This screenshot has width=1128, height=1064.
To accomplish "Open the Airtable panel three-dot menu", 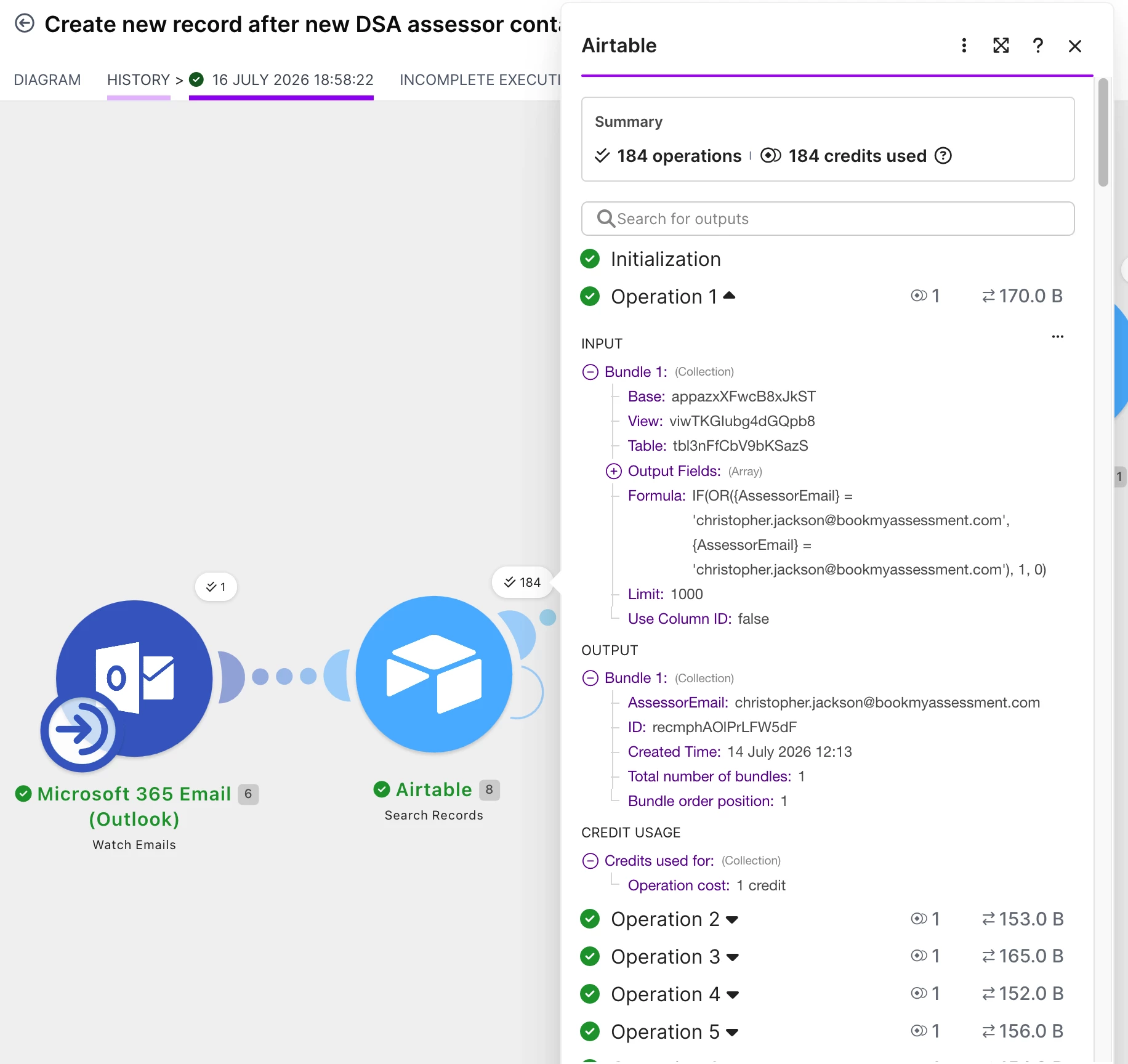I will pyautogui.click(x=964, y=46).
